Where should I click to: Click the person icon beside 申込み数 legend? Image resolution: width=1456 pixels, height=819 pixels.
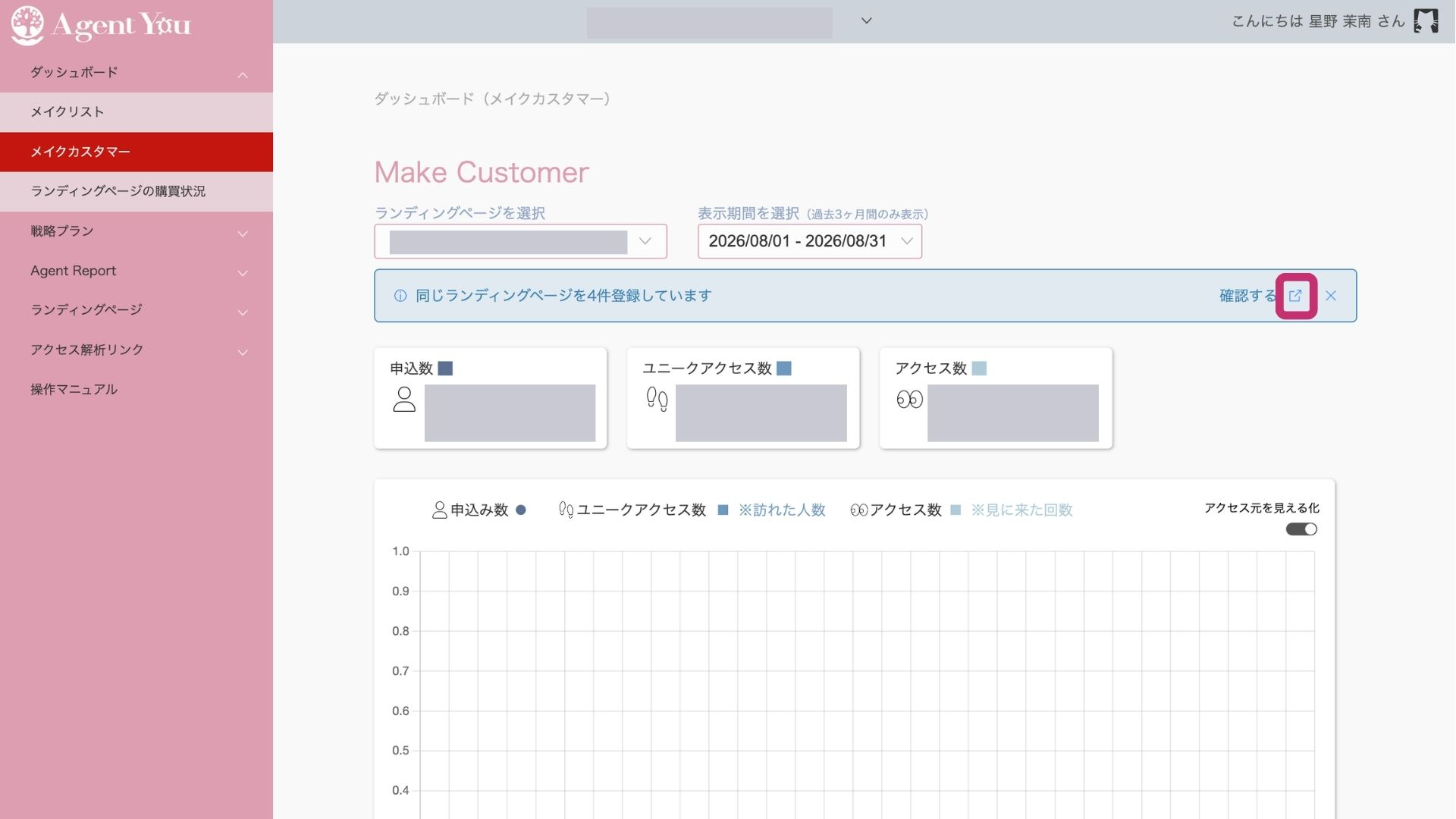click(439, 510)
